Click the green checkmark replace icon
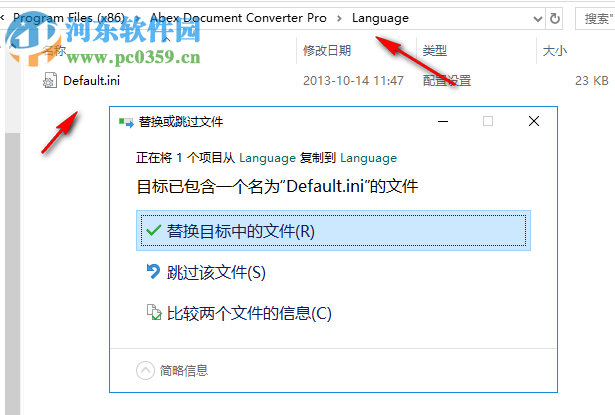 pos(153,231)
